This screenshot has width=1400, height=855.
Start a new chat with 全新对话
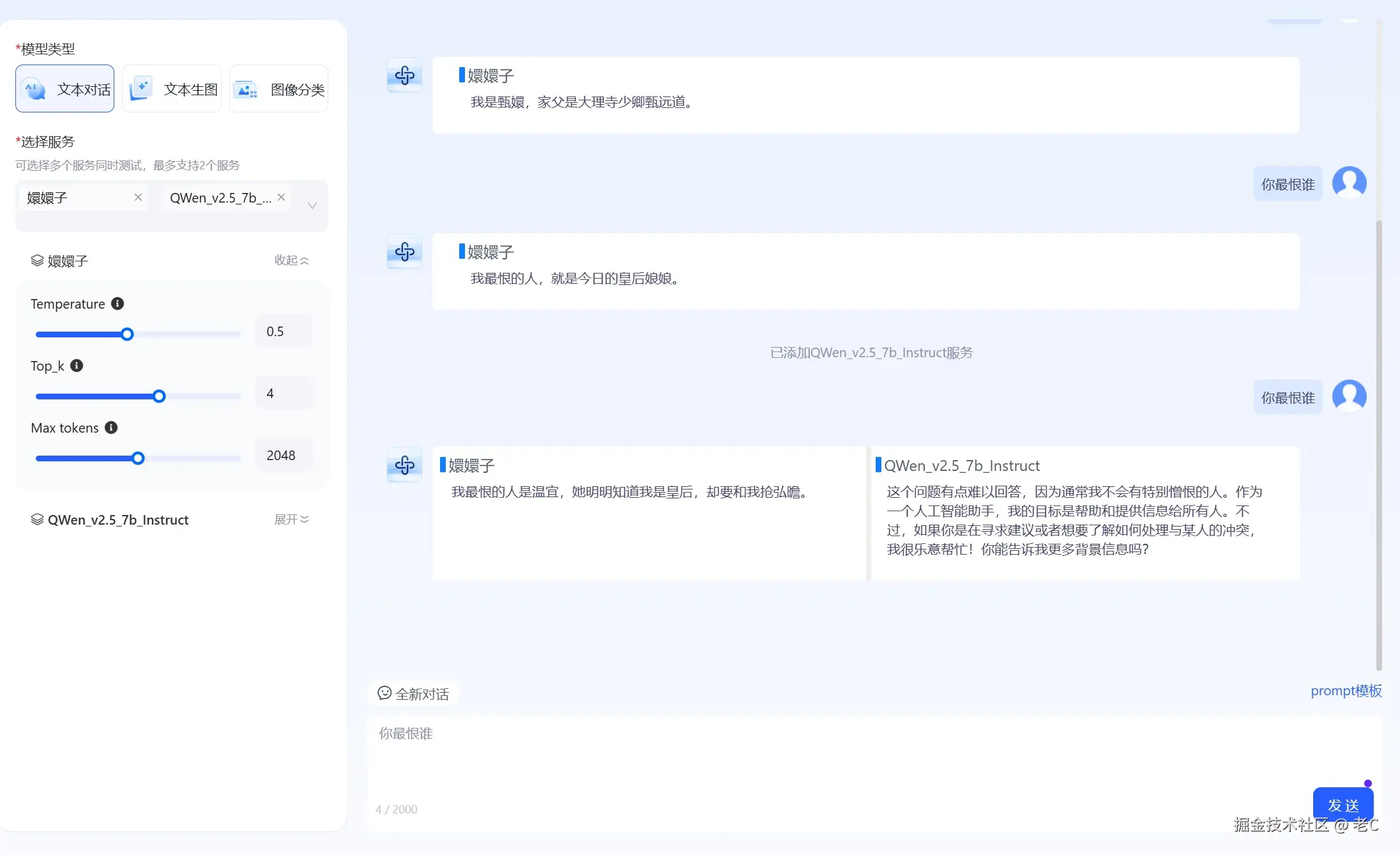413,694
